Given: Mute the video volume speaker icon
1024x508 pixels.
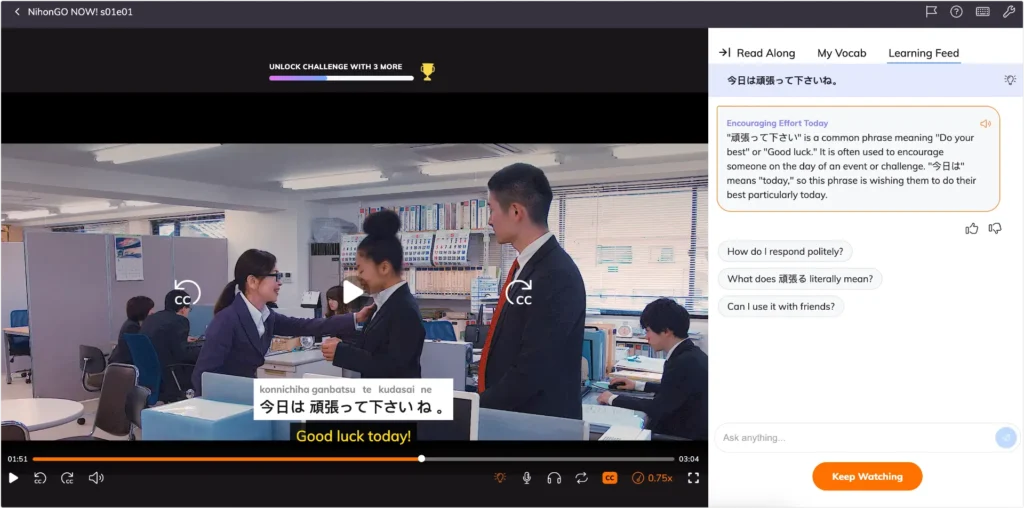Looking at the screenshot, I should pos(96,478).
